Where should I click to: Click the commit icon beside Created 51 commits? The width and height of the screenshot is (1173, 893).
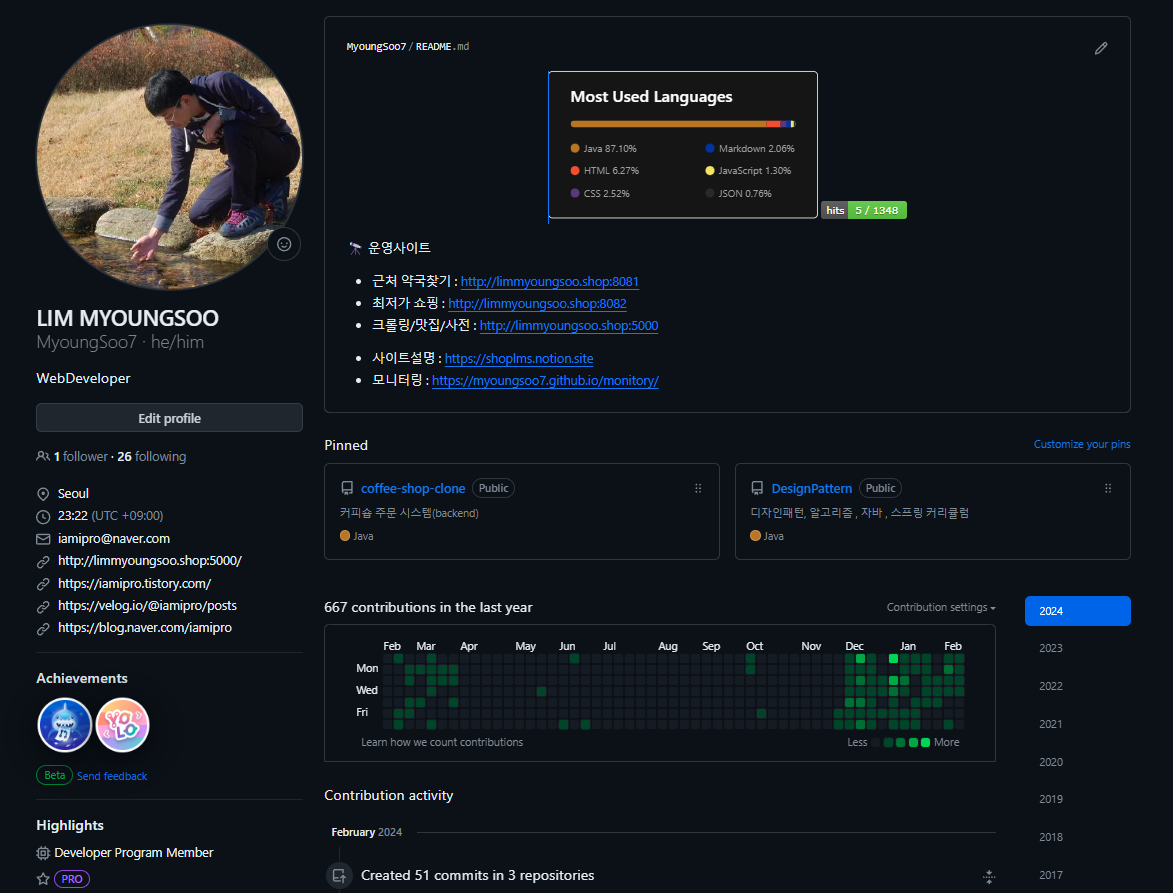coord(339,876)
